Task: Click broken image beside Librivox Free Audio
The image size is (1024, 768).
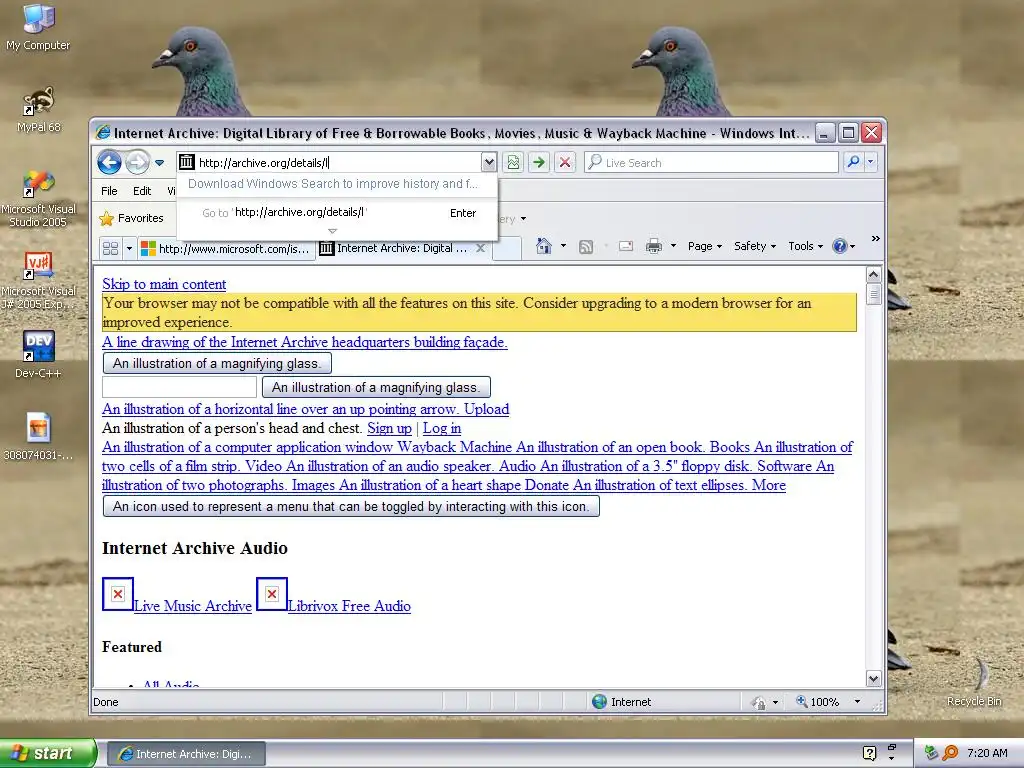Action: click(x=272, y=594)
